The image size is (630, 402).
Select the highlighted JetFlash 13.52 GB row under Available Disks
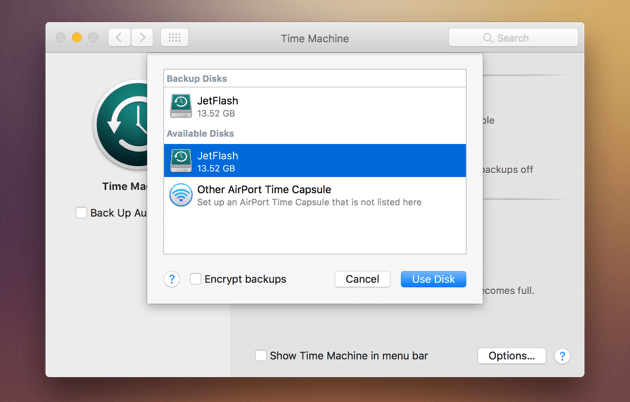315,161
